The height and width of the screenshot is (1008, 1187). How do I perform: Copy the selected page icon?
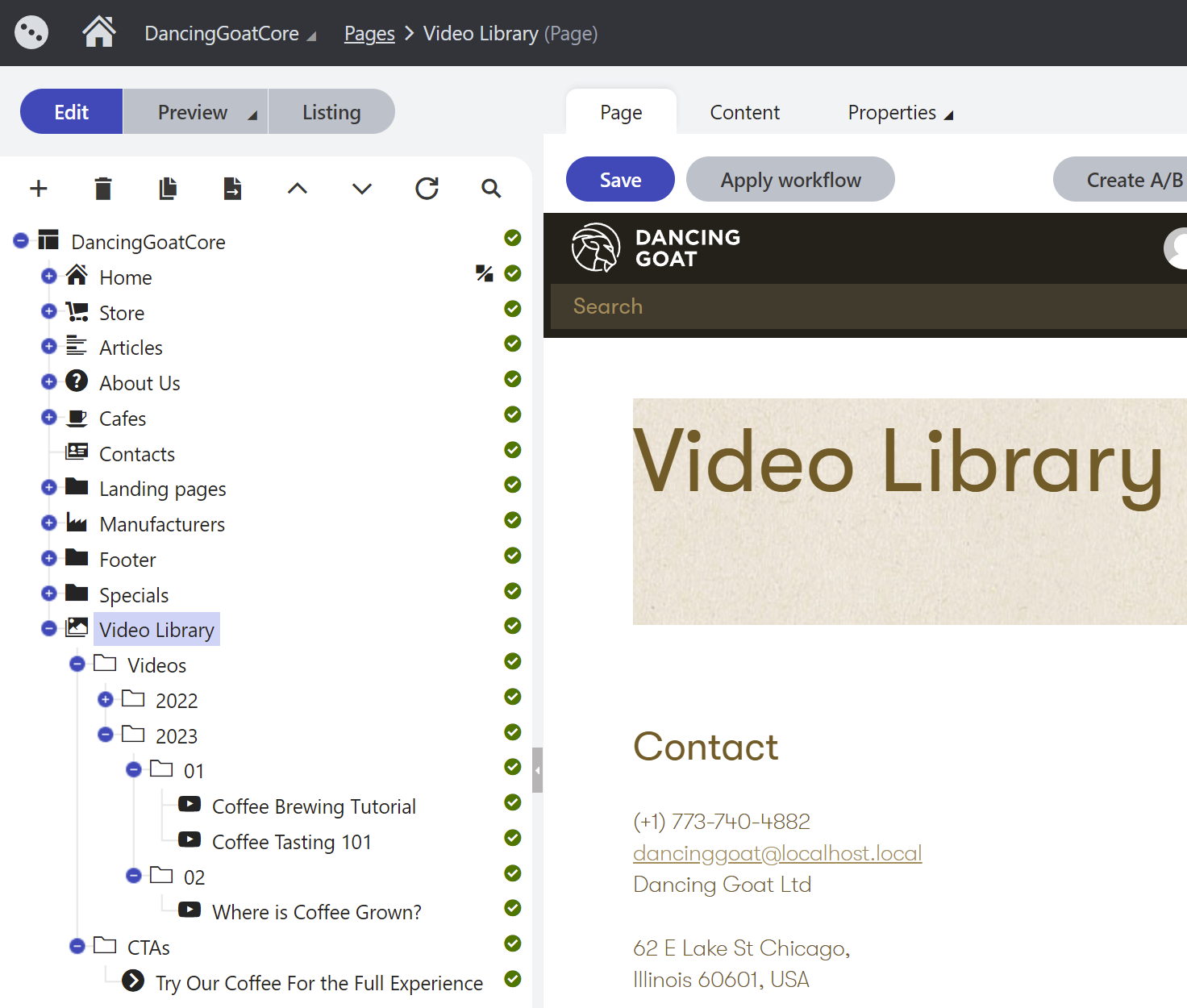(x=168, y=189)
